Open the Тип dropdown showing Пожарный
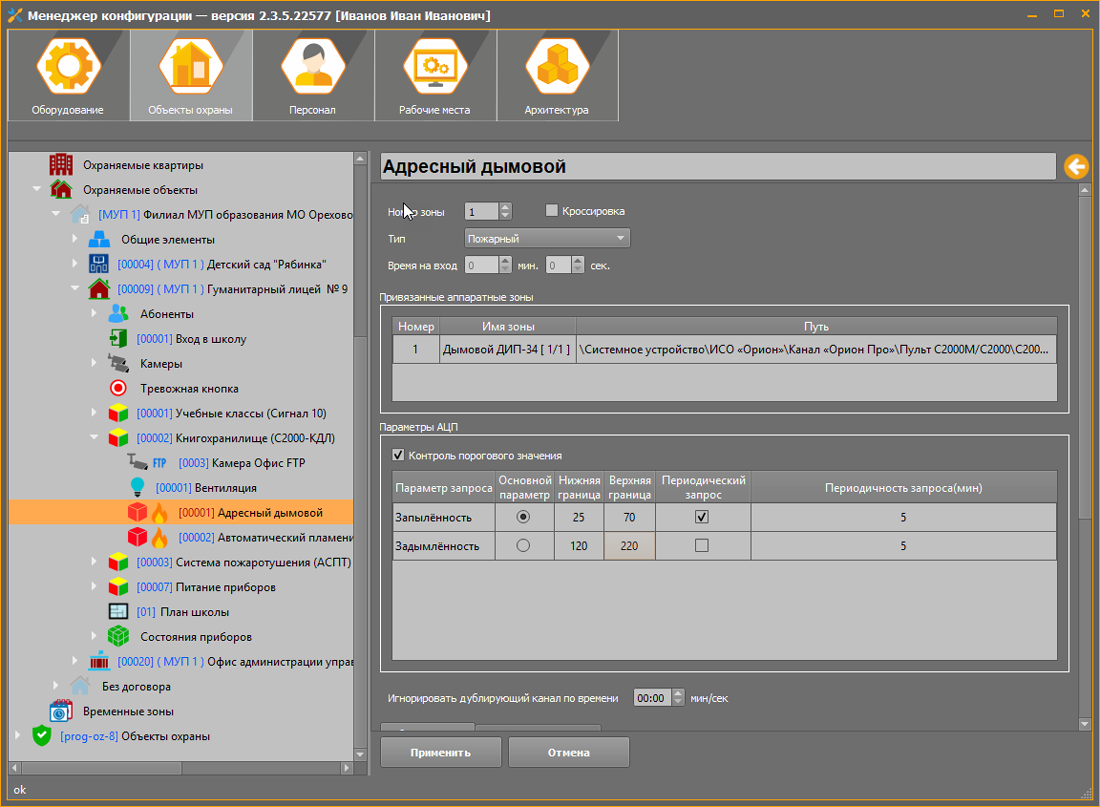 click(547, 238)
